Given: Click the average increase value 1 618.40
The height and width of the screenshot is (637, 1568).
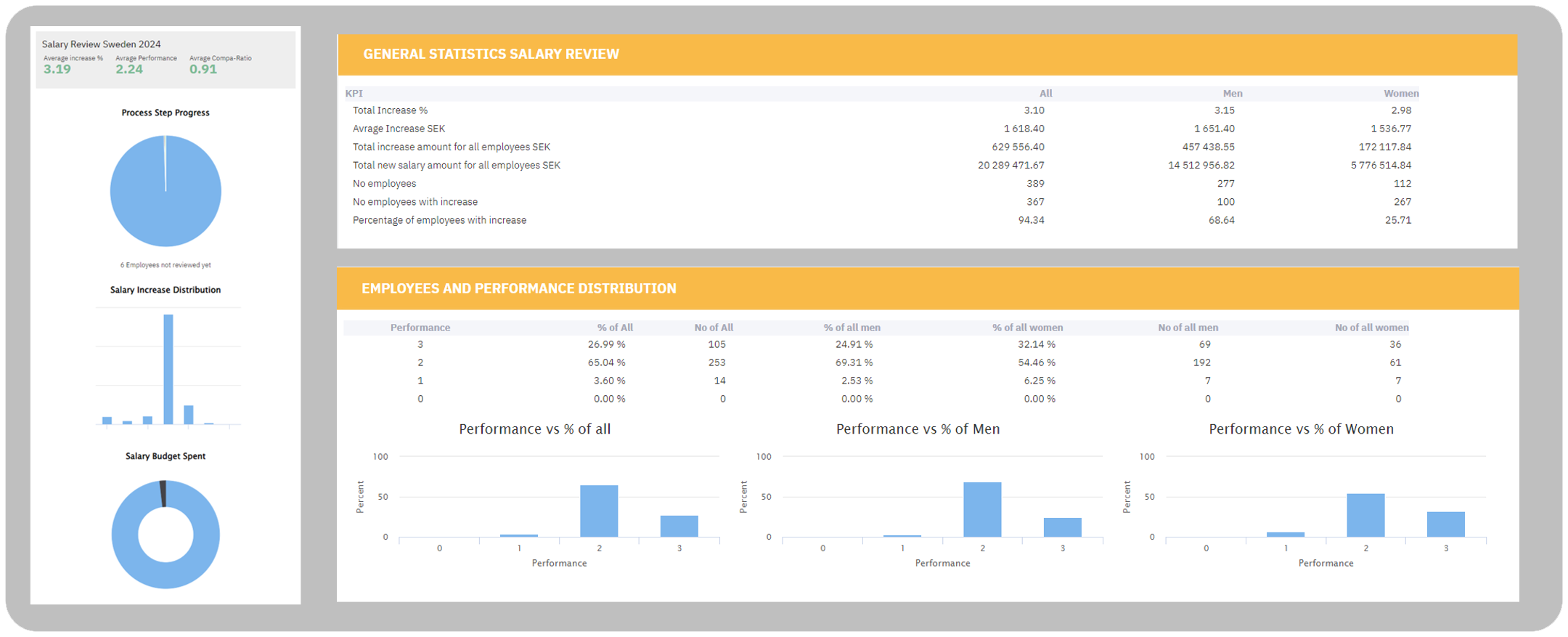Looking at the screenshot, I should [x=1024, y=129].
